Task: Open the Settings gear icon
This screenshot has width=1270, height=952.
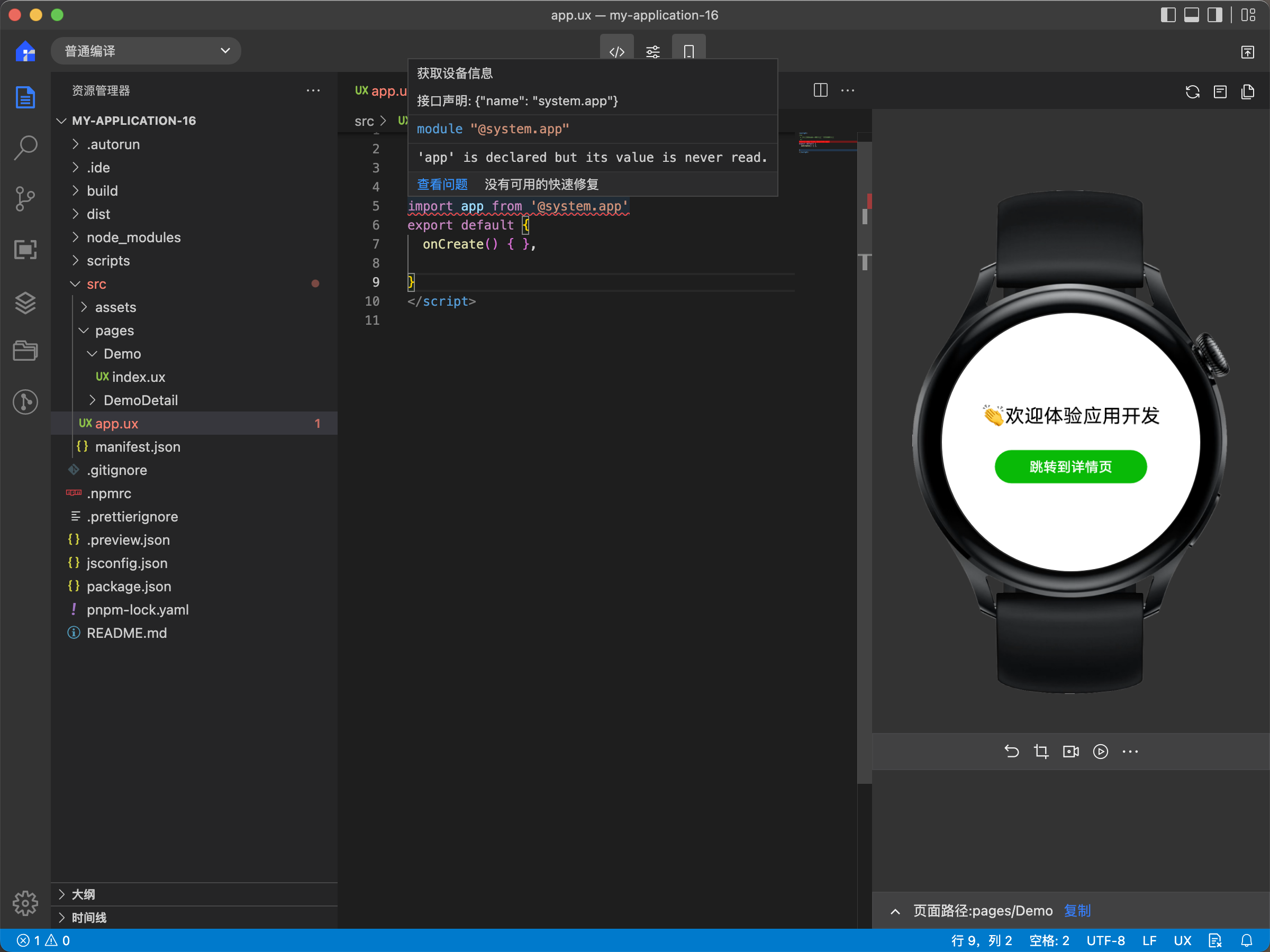Action: [25, 903]
